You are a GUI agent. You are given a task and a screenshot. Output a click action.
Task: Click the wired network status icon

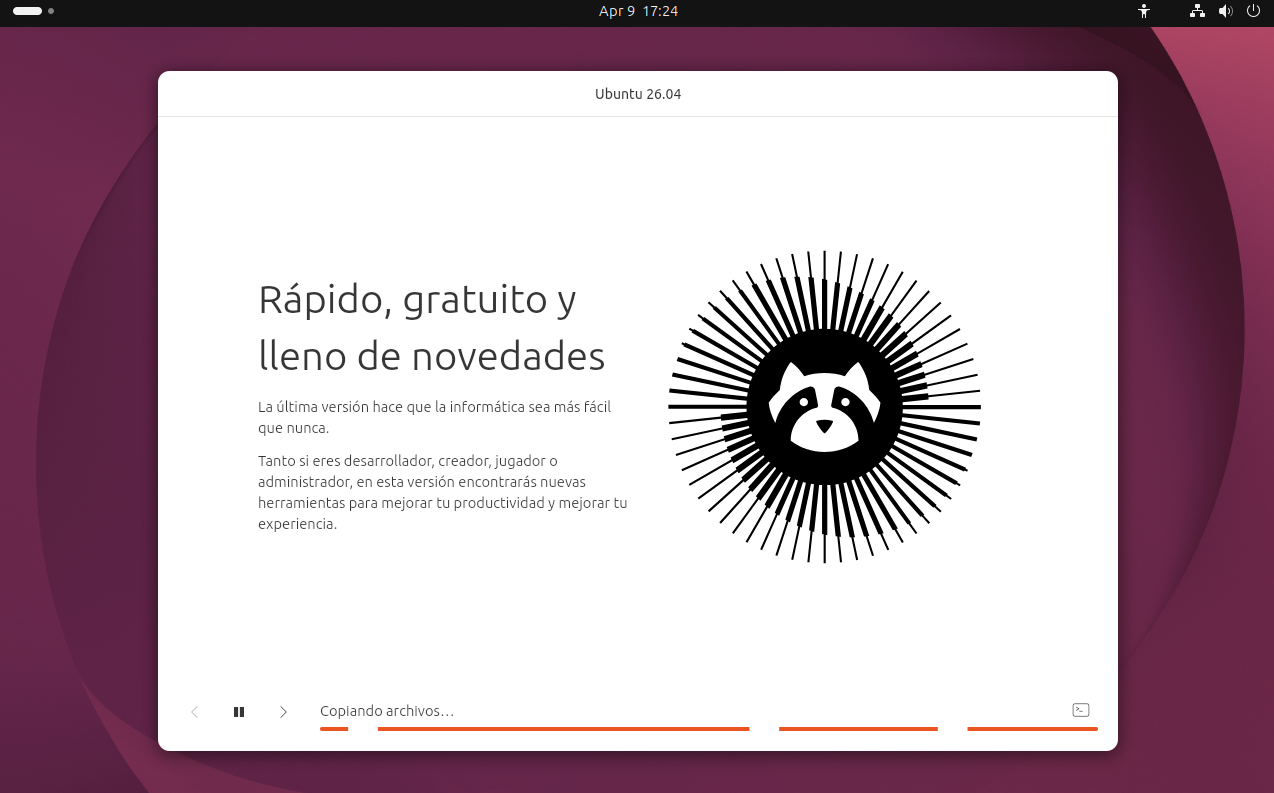[1197, 11]
